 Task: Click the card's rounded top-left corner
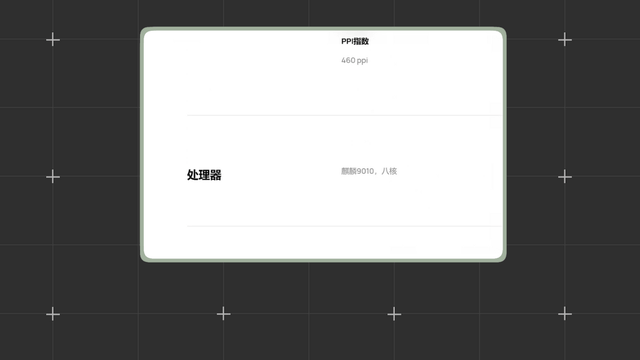coord(146,33)
